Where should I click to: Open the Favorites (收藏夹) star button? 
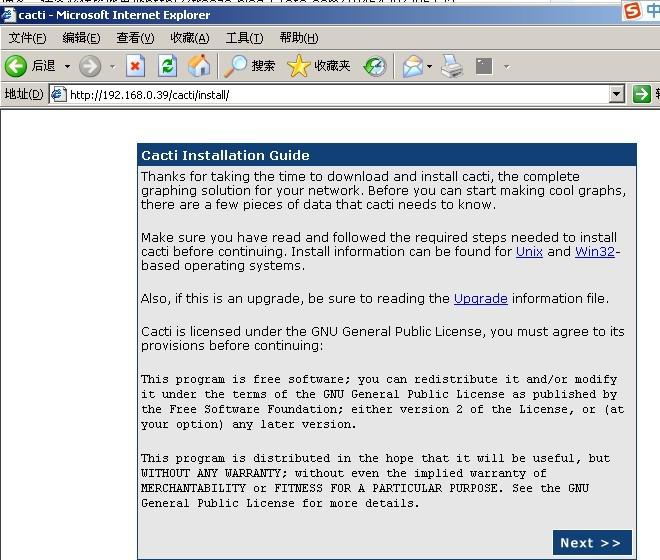pyautogui.click(x=319, y=66)
